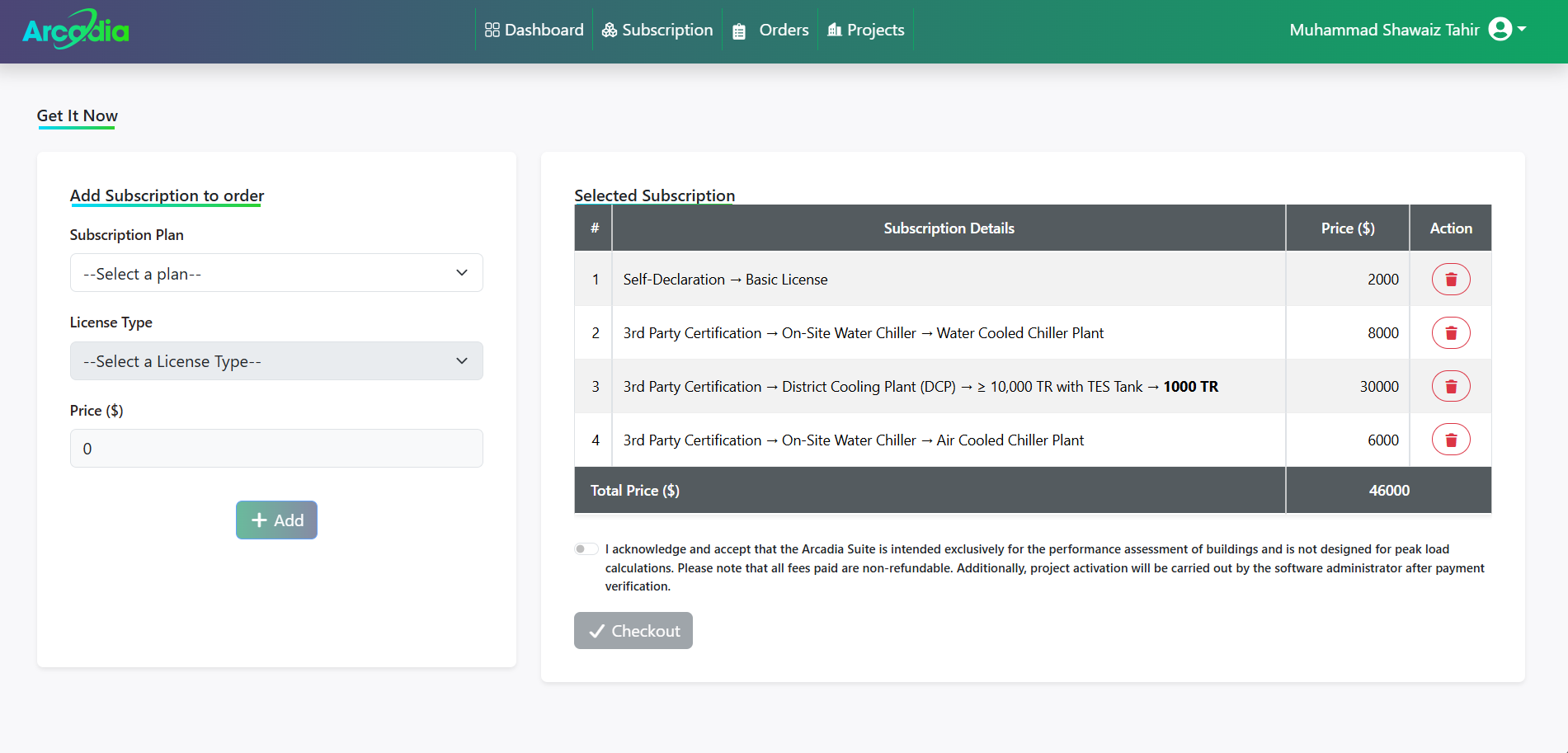This screenshot has height=753, width=1568.
Task: Toggle the acknowledgement switch on
Action: click(586, 549)
